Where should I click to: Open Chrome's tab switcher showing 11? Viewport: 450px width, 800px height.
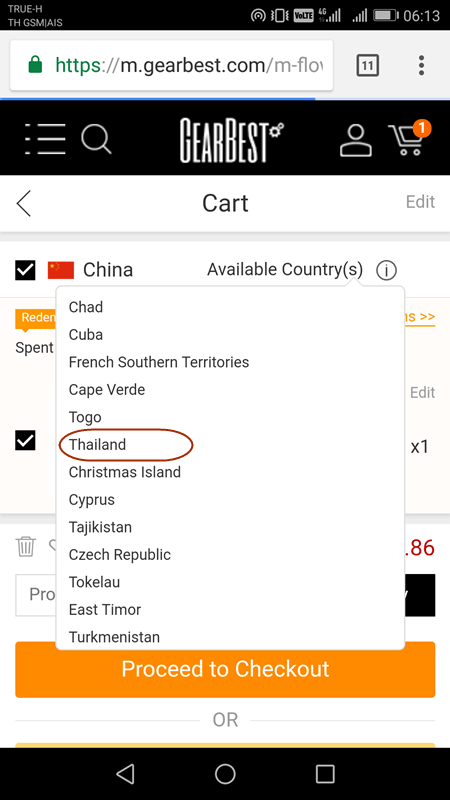(367, 65)
